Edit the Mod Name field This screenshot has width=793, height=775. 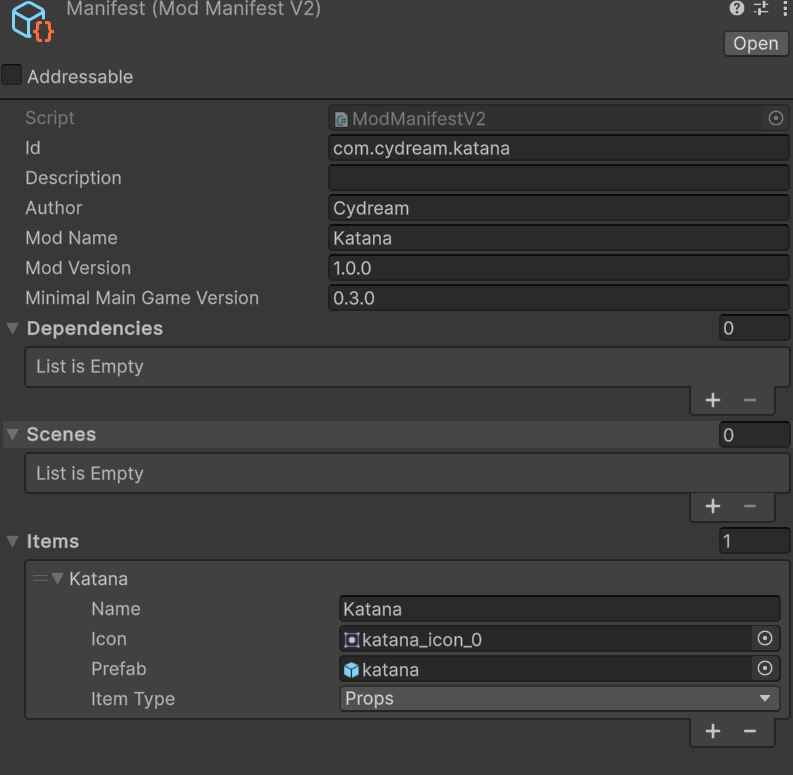click(558, 238)
